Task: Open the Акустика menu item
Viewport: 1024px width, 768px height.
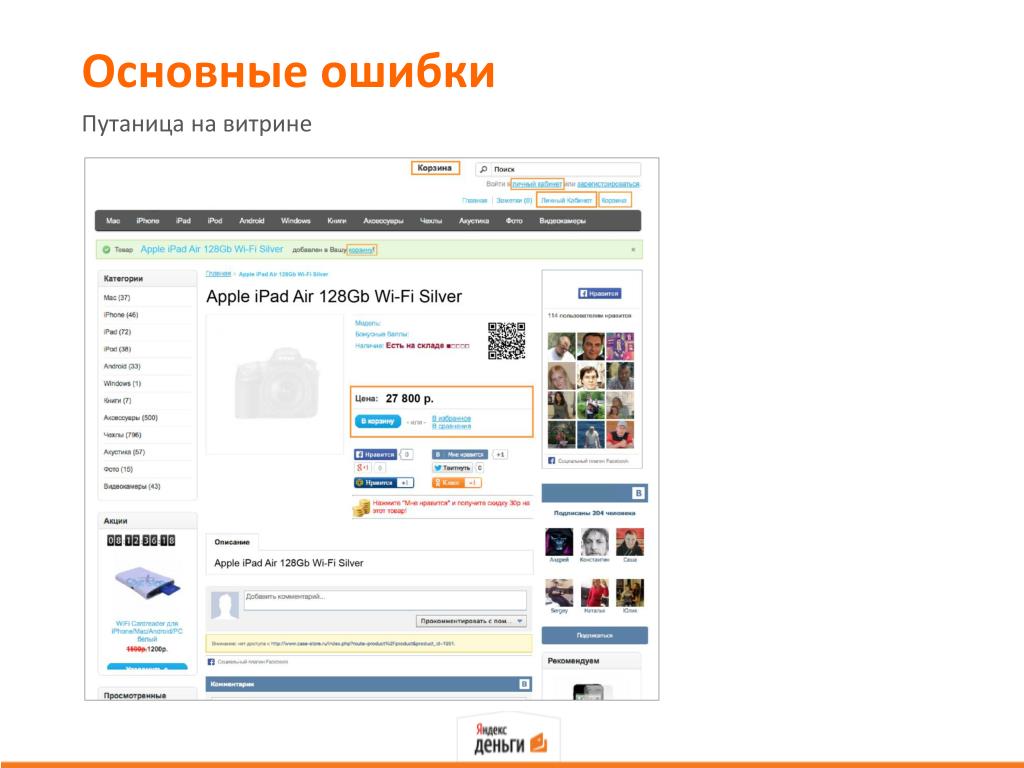Action: [474, 221]
